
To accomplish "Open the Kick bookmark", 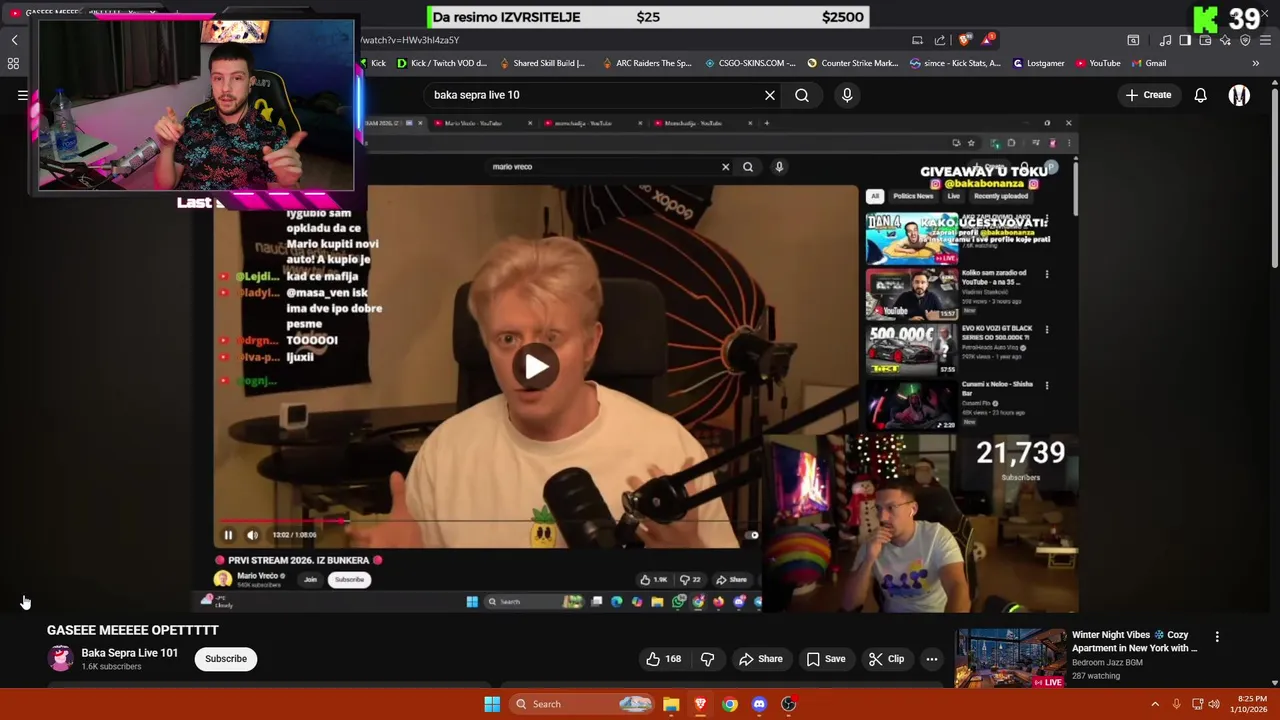I will click(372, 63).
